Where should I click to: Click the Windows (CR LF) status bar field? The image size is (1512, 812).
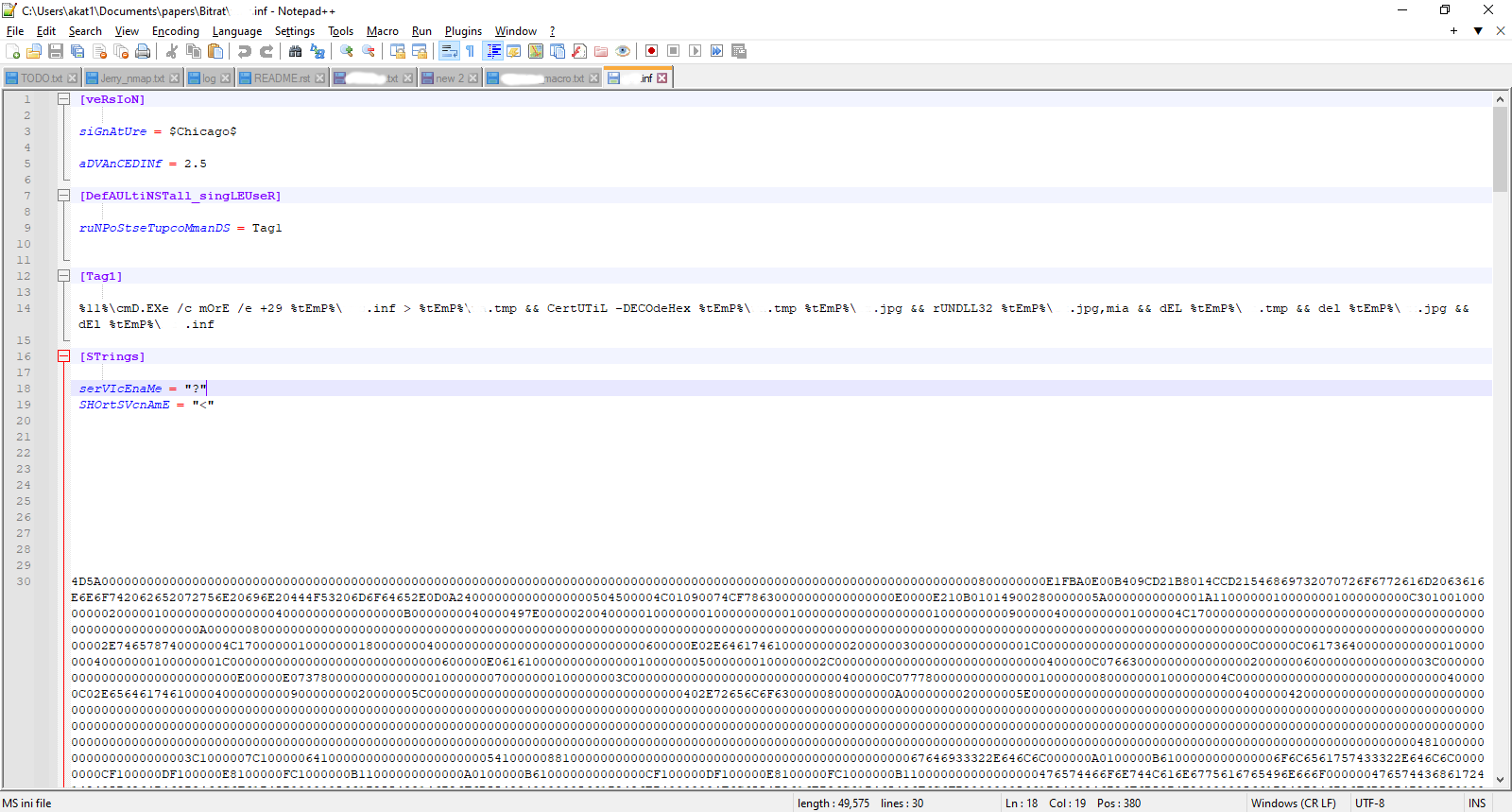point(1294,803)
